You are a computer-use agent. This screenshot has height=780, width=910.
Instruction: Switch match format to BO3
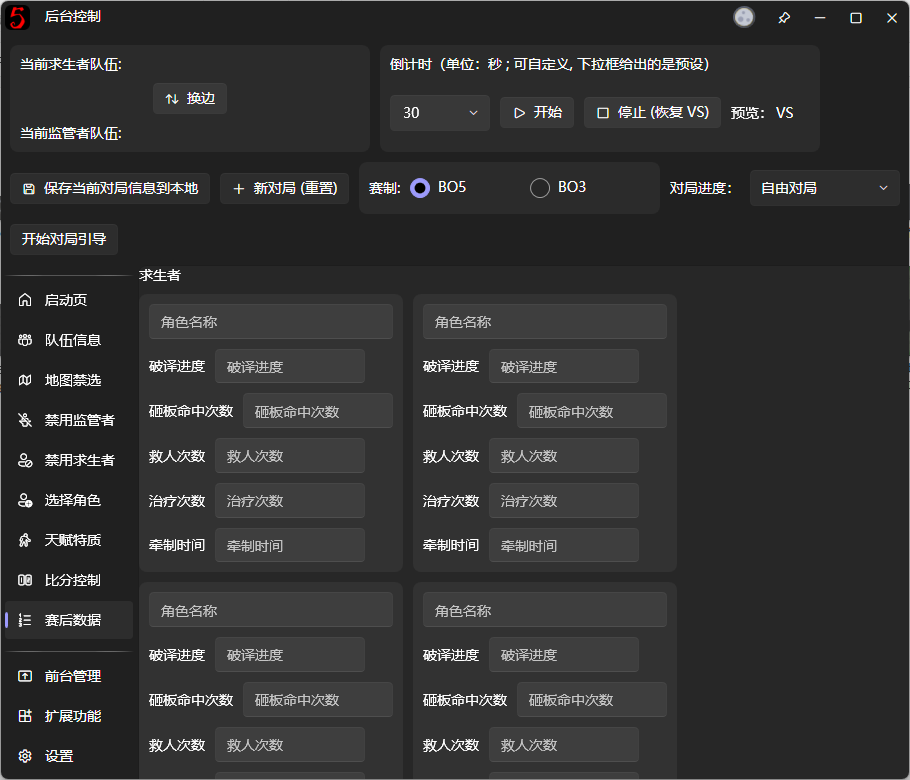click(x=539, y=187)
